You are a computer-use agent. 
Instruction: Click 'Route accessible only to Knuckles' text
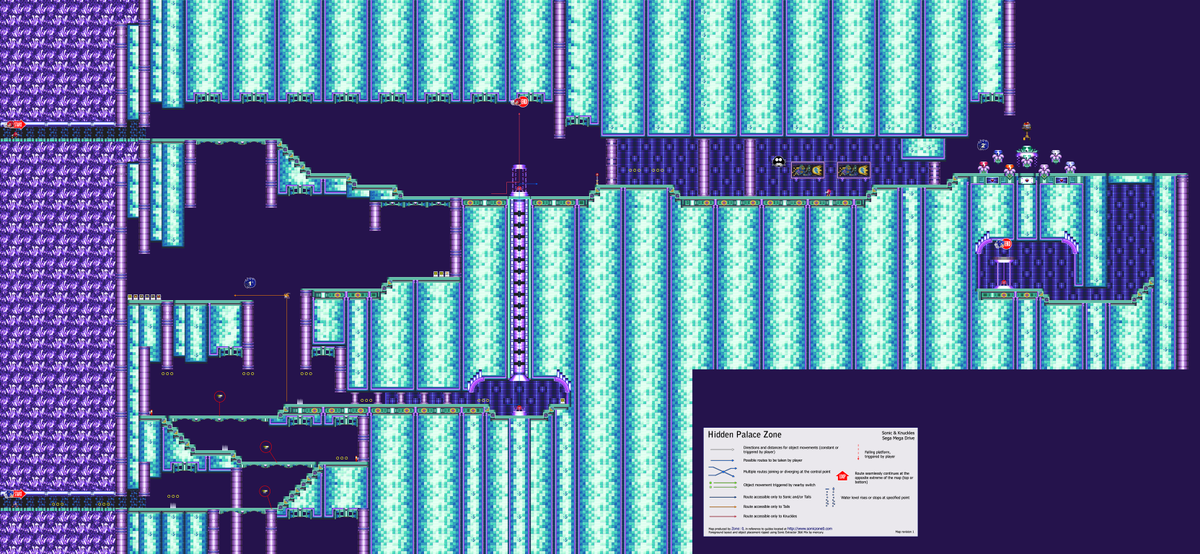click(770, 516)
